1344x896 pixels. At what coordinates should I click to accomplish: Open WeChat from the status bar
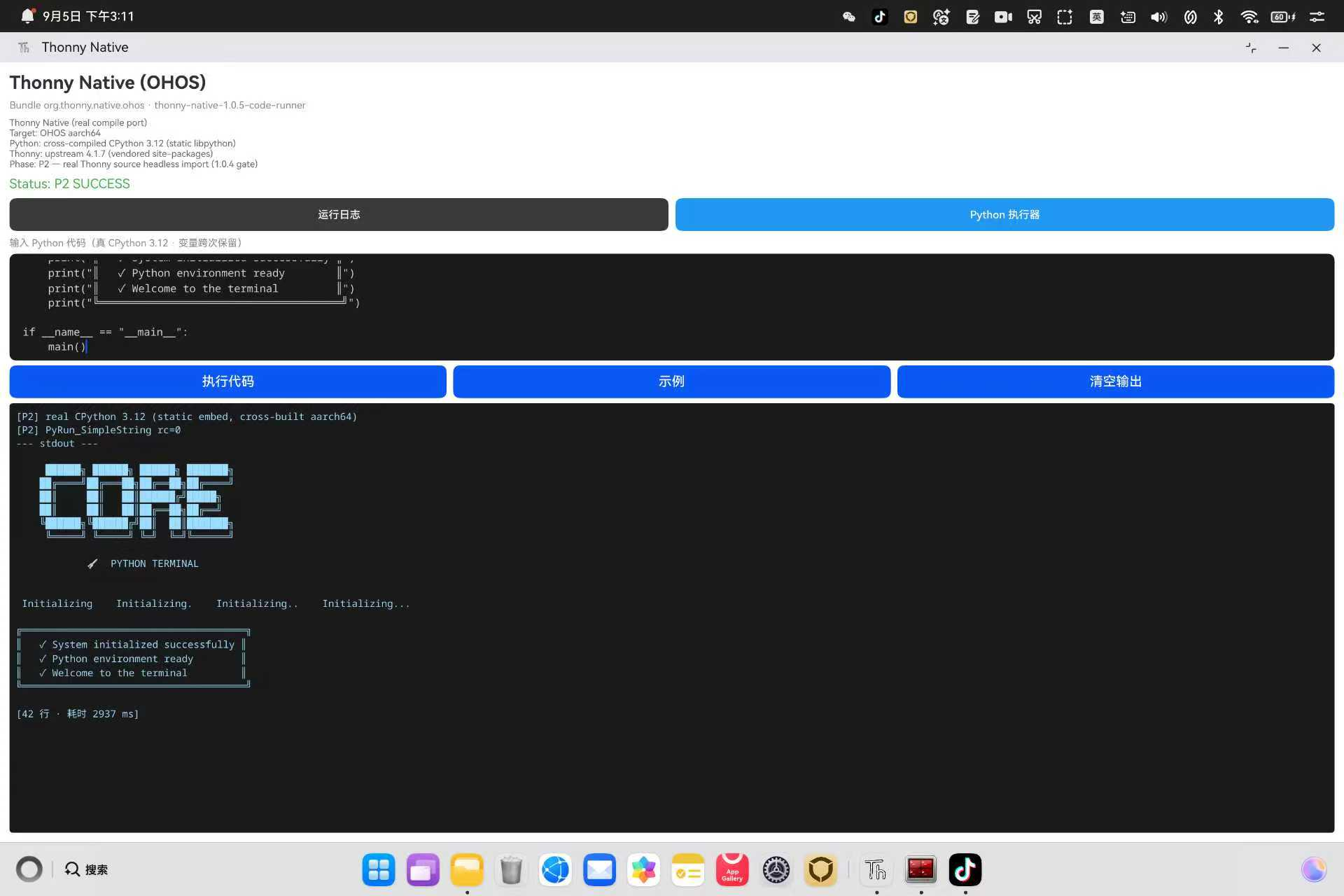tap(849, 17)
